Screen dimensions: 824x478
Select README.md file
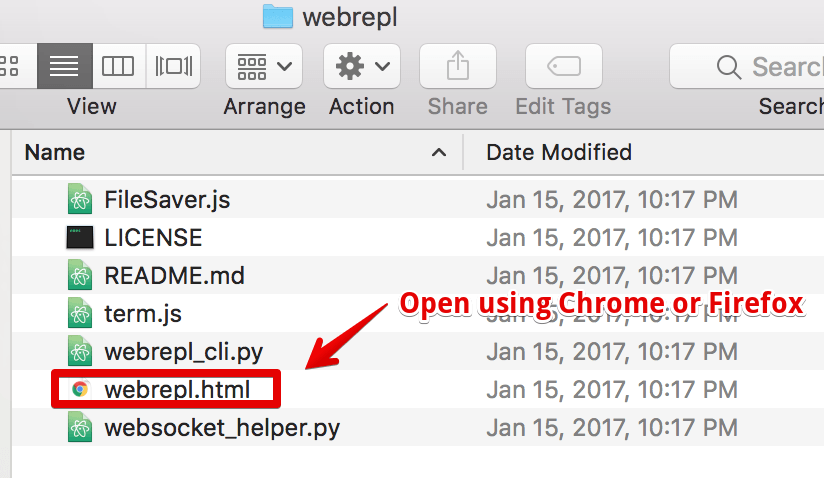[174, 276]
